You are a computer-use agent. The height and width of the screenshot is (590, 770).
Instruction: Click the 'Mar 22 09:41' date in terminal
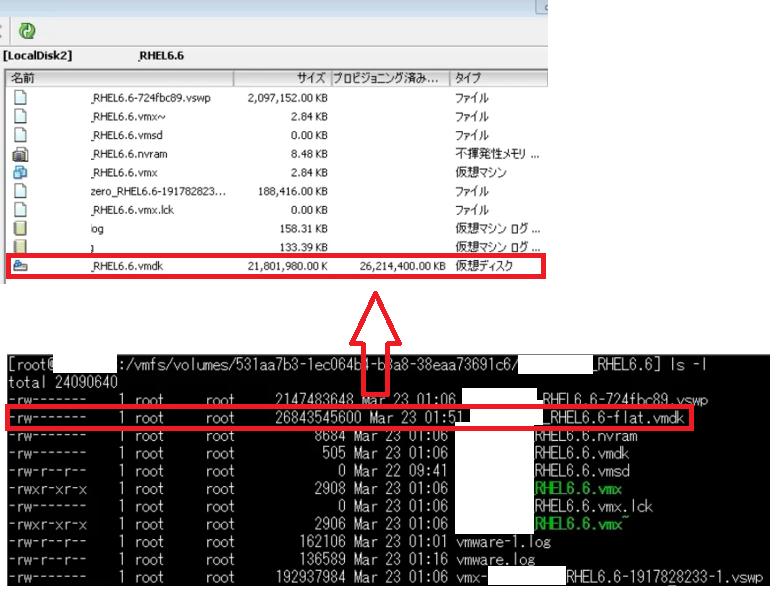pyautogui.click(x=401, y=471)
